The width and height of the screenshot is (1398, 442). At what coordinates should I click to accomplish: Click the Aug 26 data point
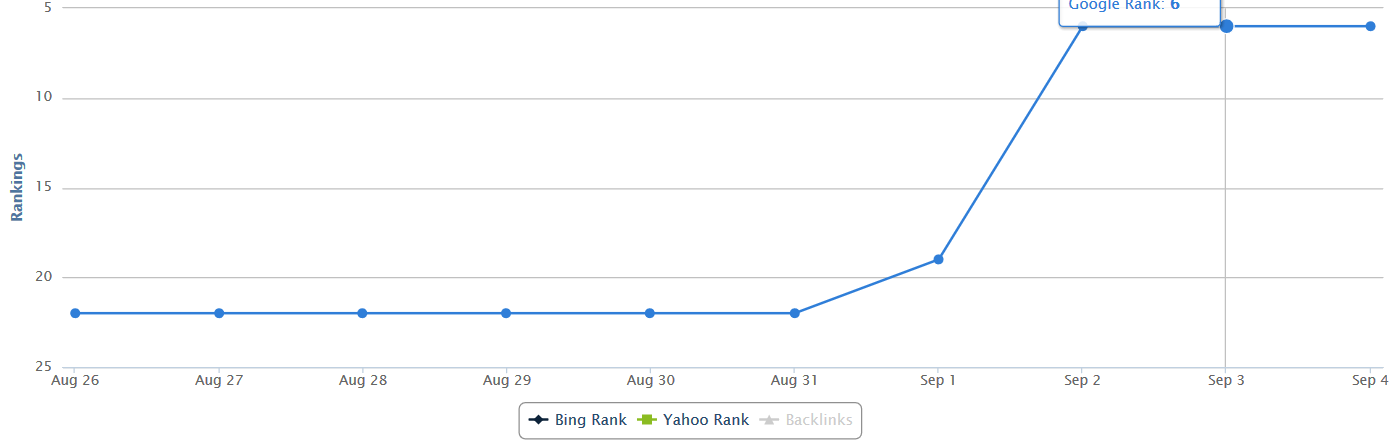point(75,313)
